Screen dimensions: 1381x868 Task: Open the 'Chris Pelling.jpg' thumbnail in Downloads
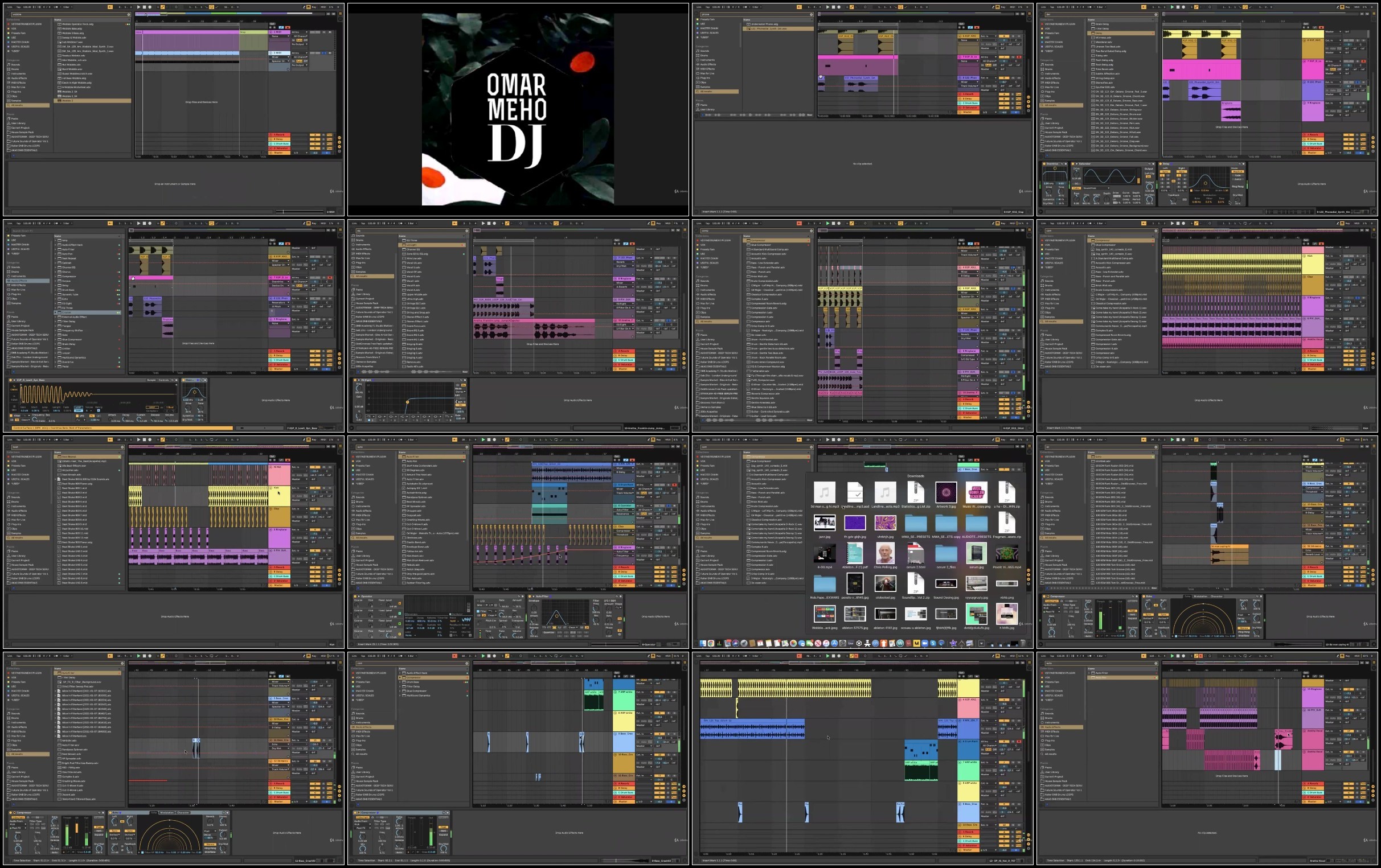pyautogui.click(x=885, y=554)
